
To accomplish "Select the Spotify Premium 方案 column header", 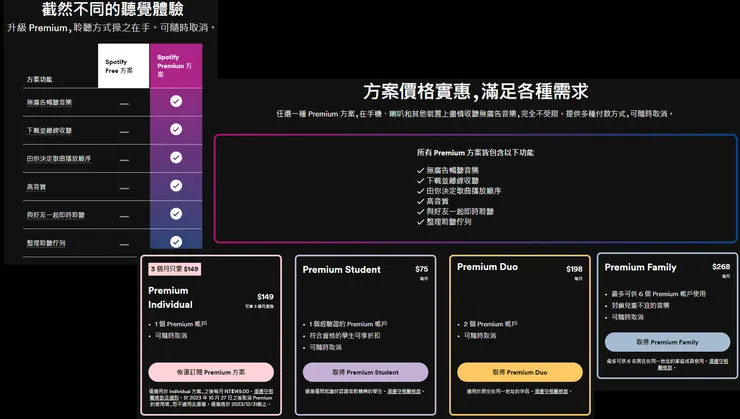I will tap(176, 66).
